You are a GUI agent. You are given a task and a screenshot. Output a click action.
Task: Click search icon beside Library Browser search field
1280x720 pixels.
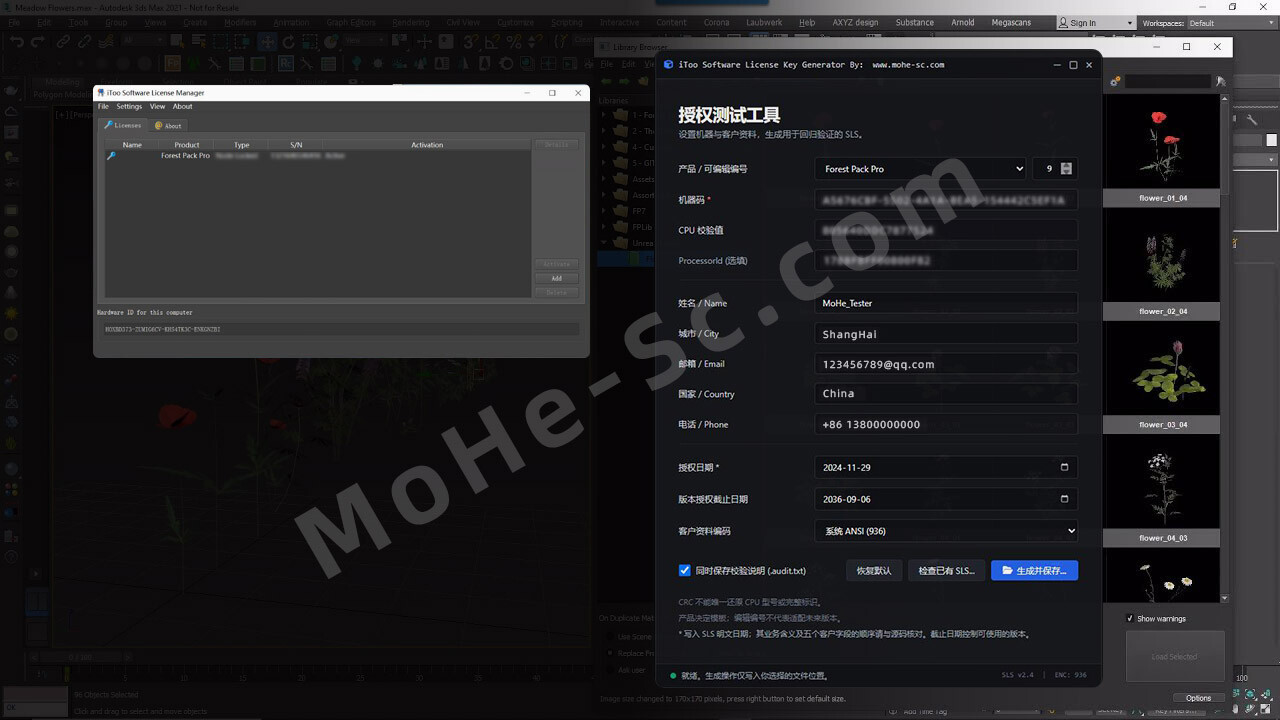pyautogui.click(x=1220, y=82)
